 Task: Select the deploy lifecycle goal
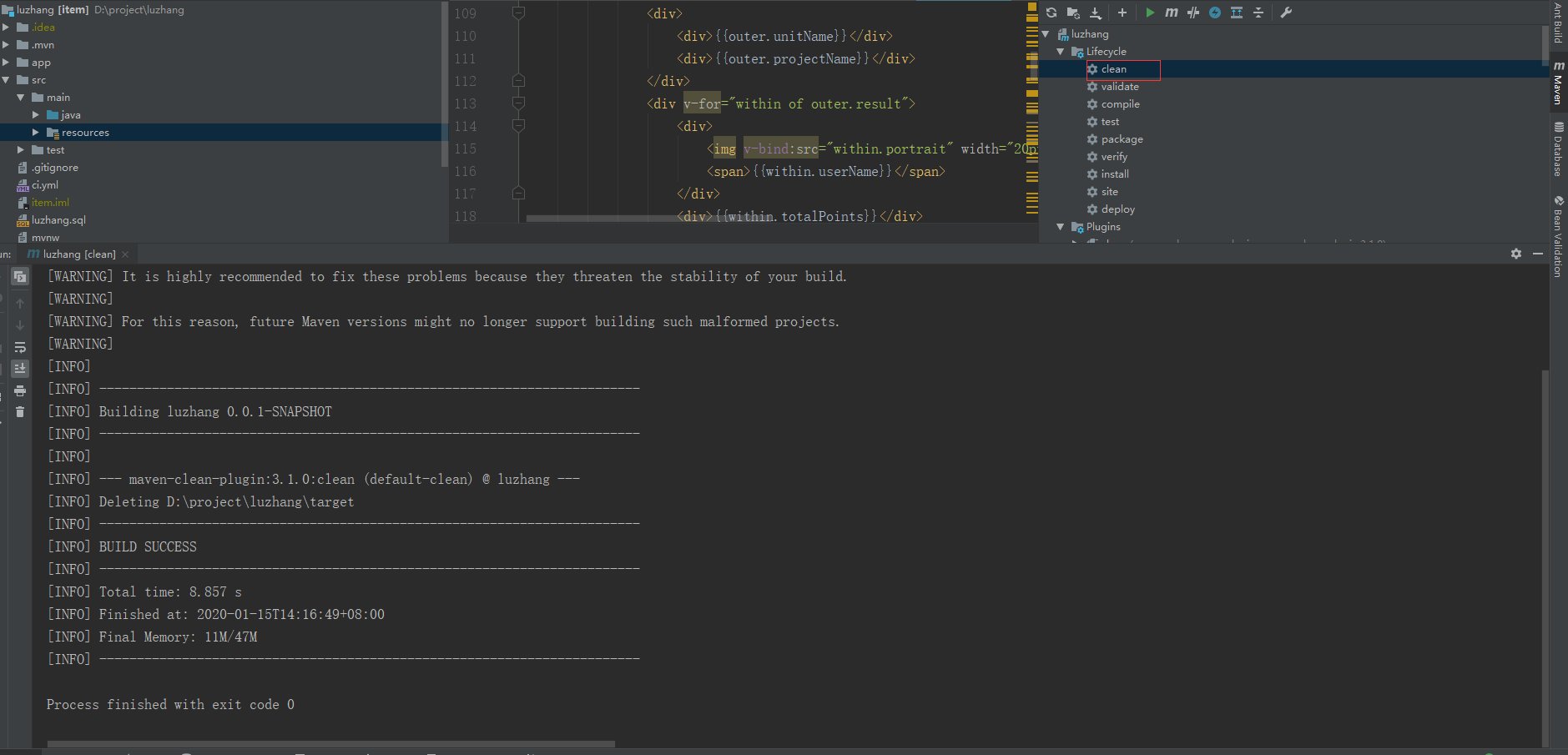(1117, 209)
